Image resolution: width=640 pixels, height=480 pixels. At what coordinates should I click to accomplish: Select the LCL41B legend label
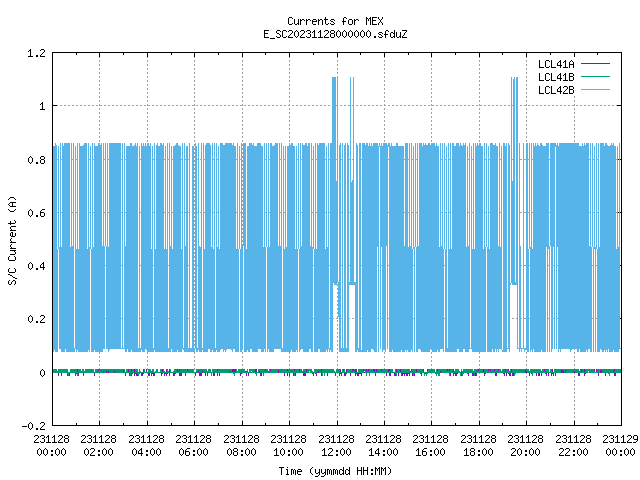tap(556, 77)
